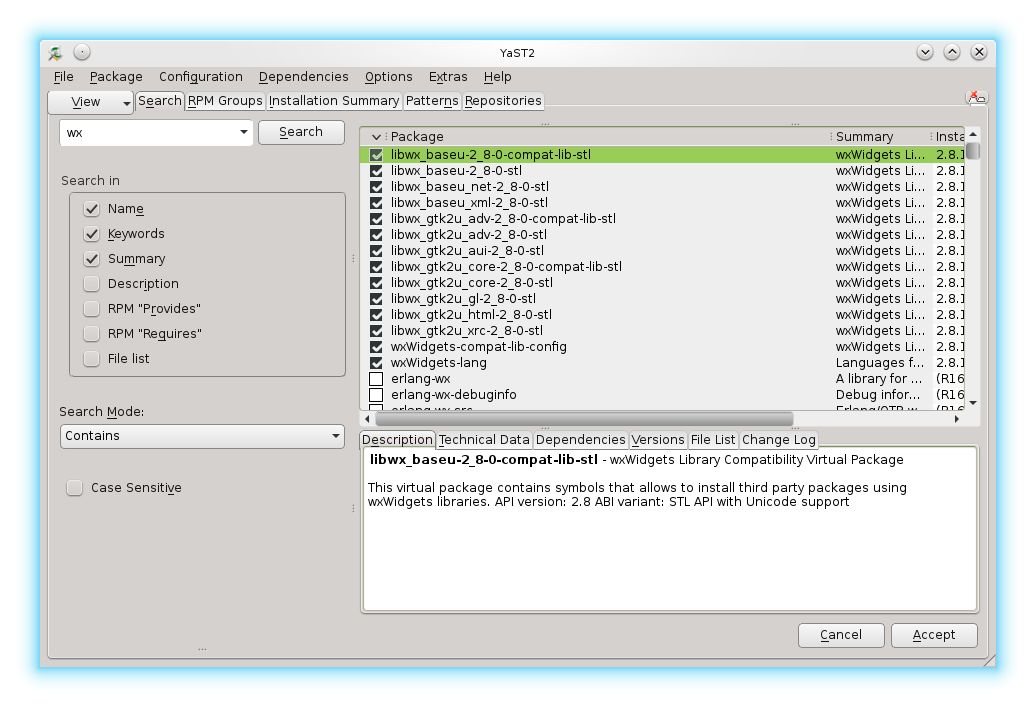Uncheck the Keywords search option

(92, 234)
